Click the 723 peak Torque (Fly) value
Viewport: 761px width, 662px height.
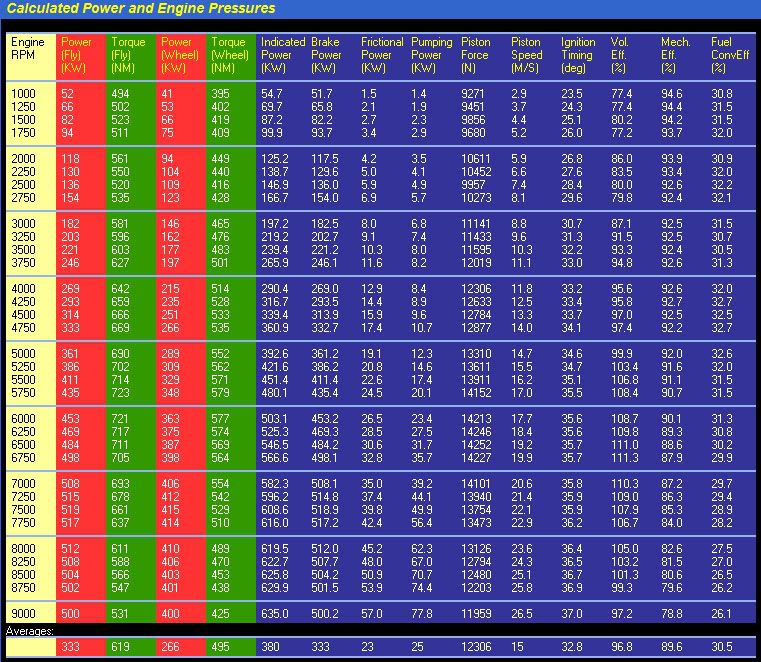pyautogui.click(x=119, y=393)
